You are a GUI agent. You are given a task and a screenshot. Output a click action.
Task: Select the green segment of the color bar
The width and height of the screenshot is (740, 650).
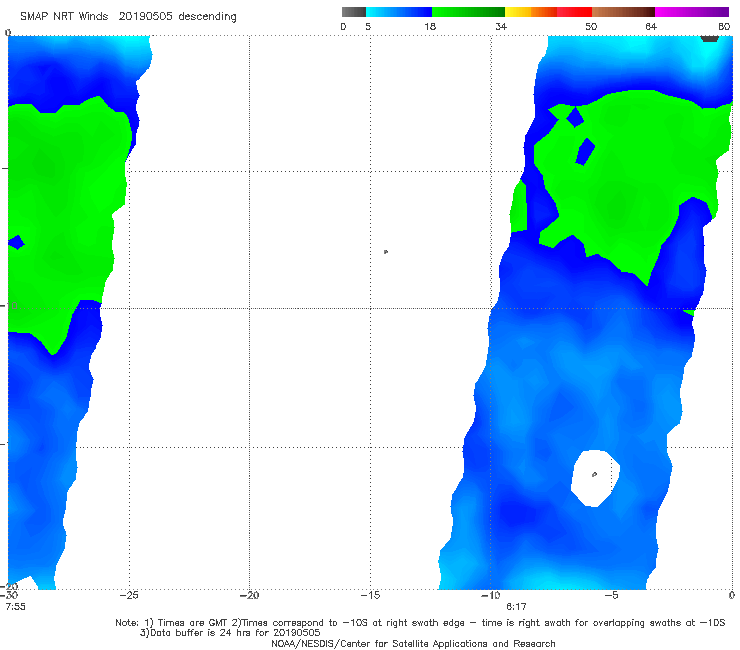click(x=468, y=12)
